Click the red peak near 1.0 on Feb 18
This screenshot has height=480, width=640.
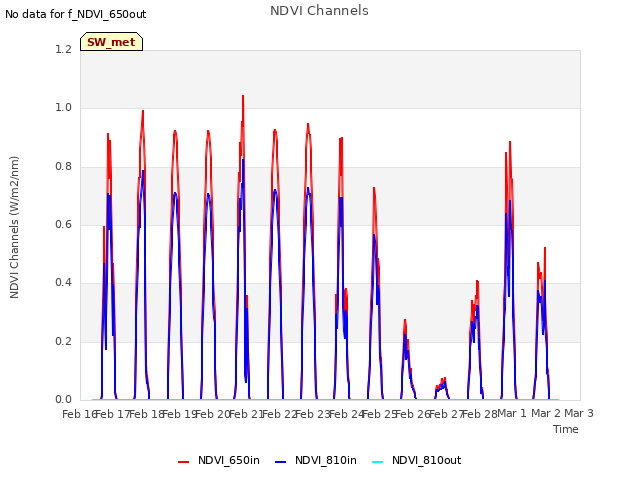click(x=143, y=111)
